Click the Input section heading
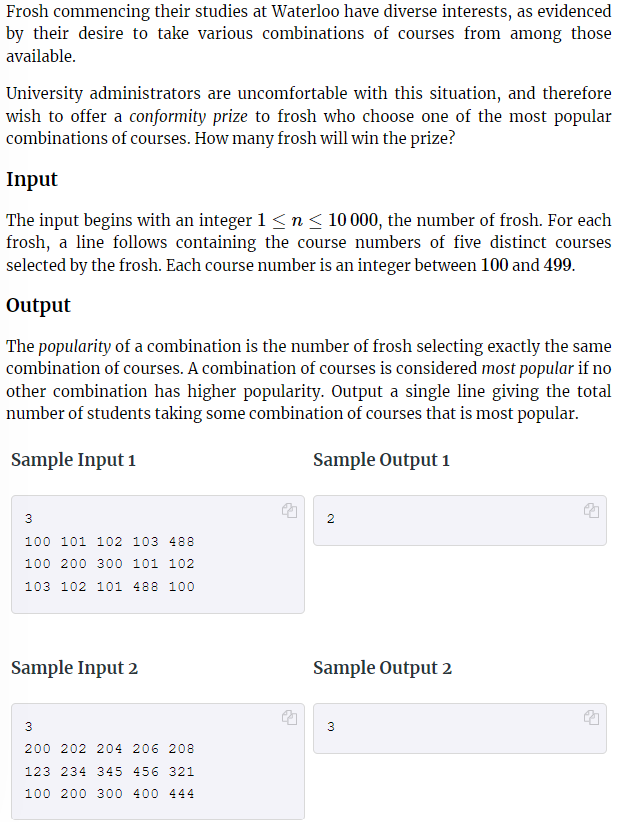The height and width of the screenshot is (822, 623). click(x=31, y=179)
